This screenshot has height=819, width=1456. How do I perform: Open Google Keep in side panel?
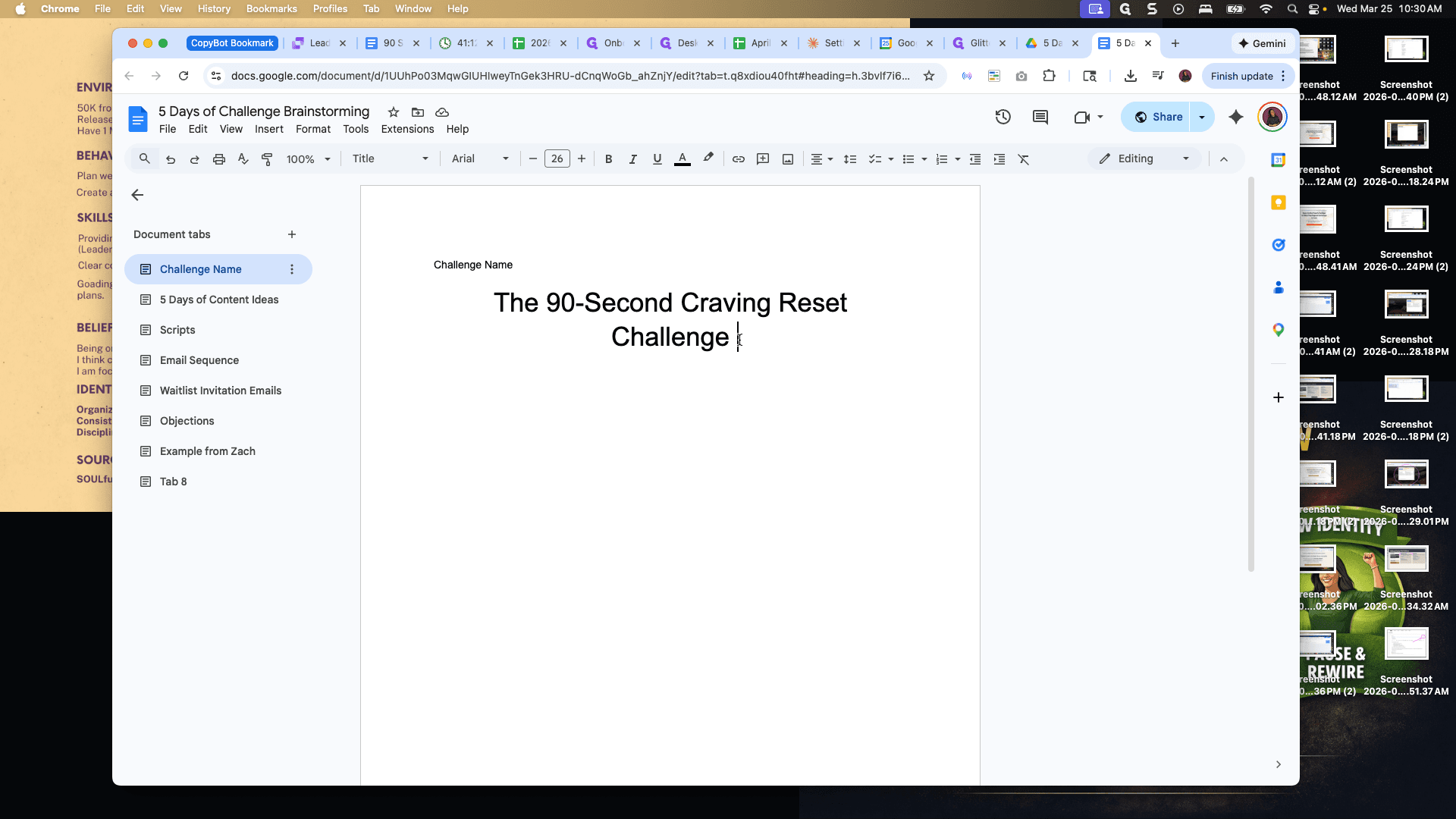pyautogui.click(x=1279, y=202)
